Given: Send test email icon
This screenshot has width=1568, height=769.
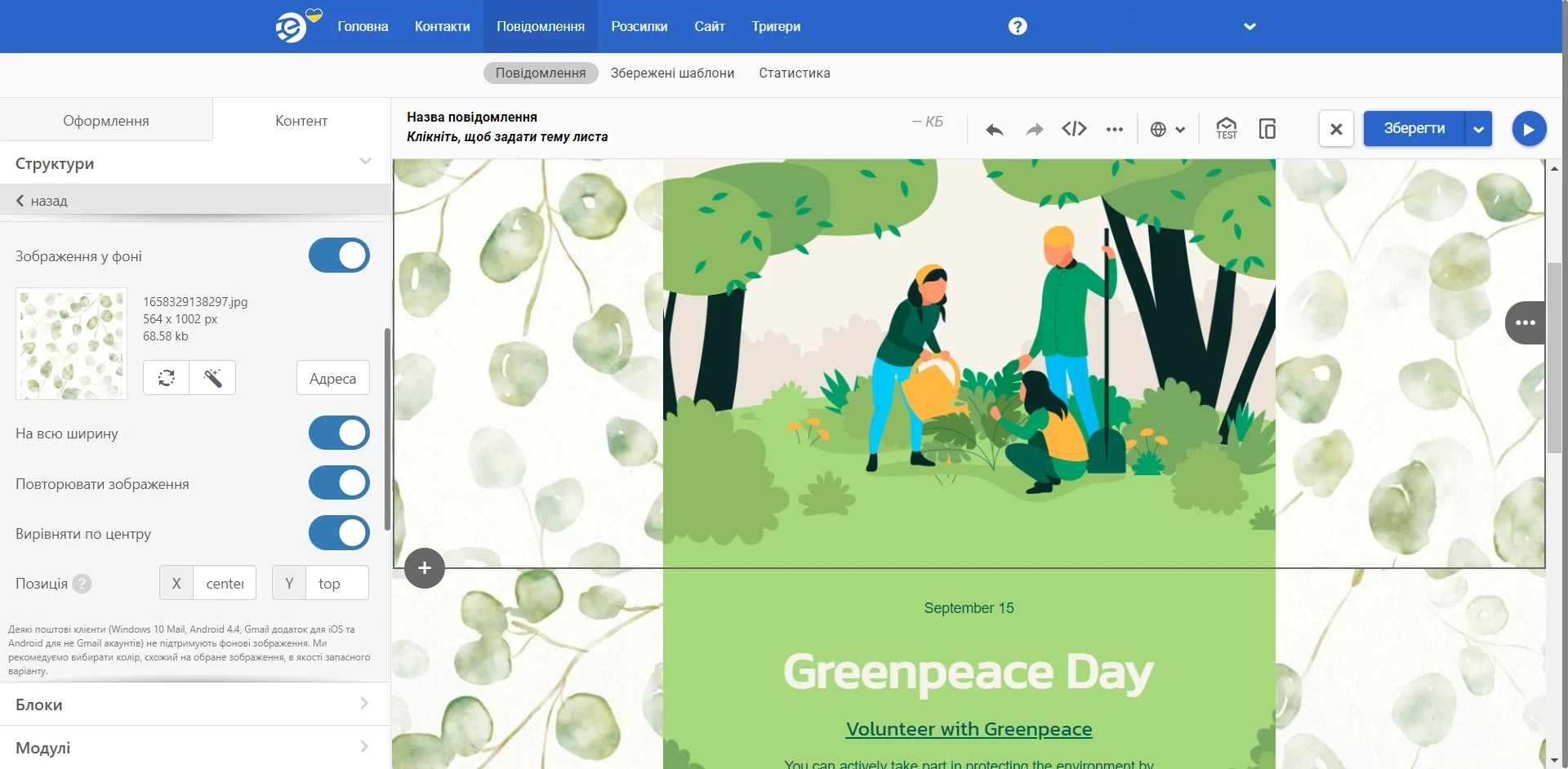Looking at the screenshot, I should [x=1226, y=128].
